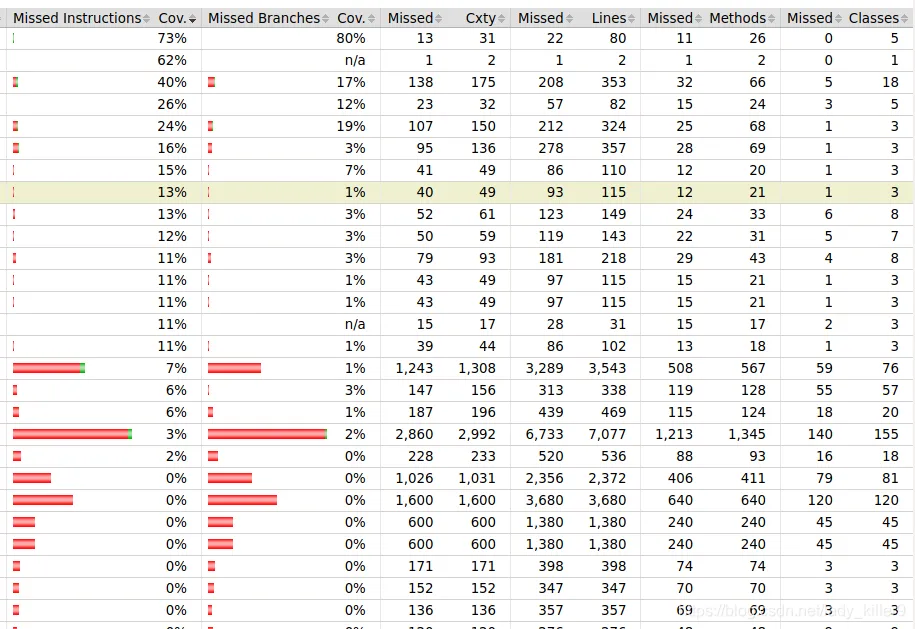Image resolution: width=915 pixels, height=629 pixels.
Task: Sort by Missed Instructions column sort arrows
Action: click(x=146, y=19)
